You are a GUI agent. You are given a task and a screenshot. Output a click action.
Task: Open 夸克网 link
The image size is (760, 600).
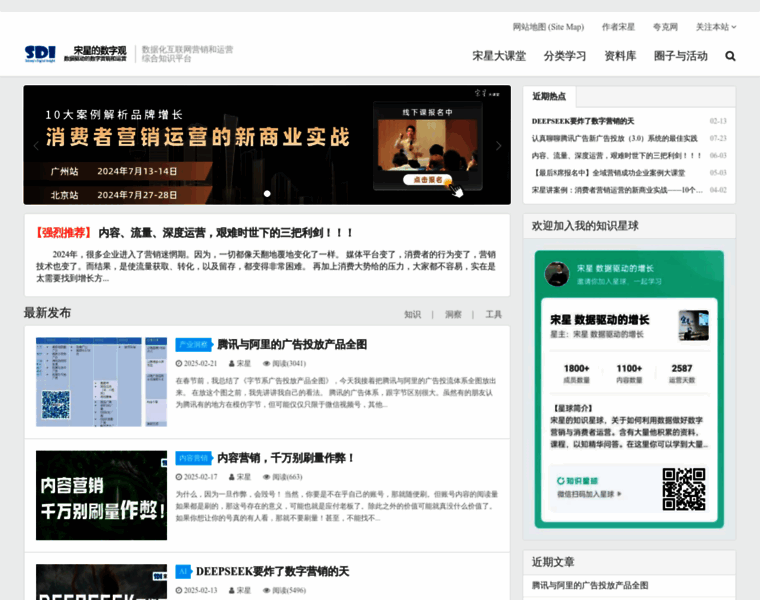click(665, 27)
